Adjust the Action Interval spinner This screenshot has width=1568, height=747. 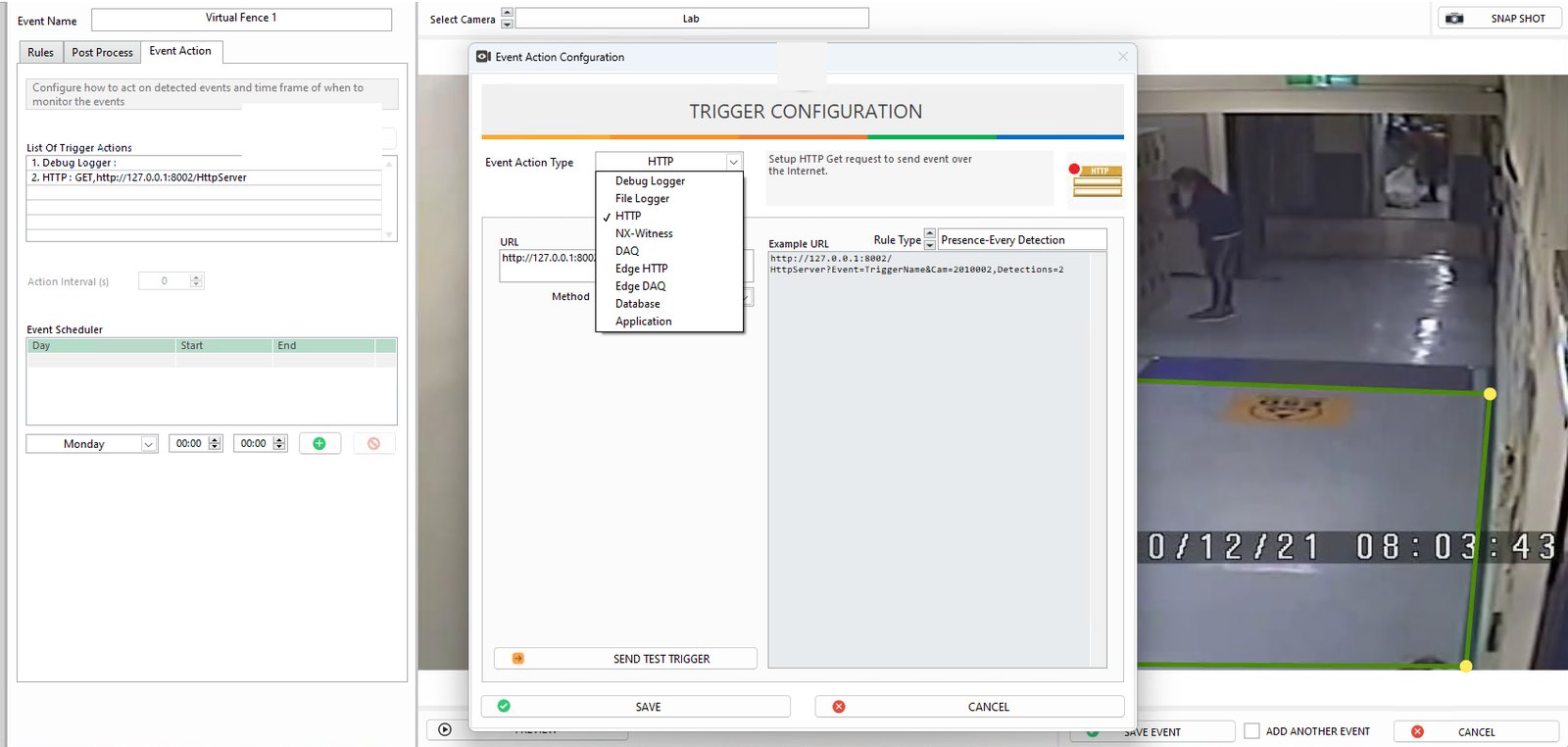click(196, 281)
